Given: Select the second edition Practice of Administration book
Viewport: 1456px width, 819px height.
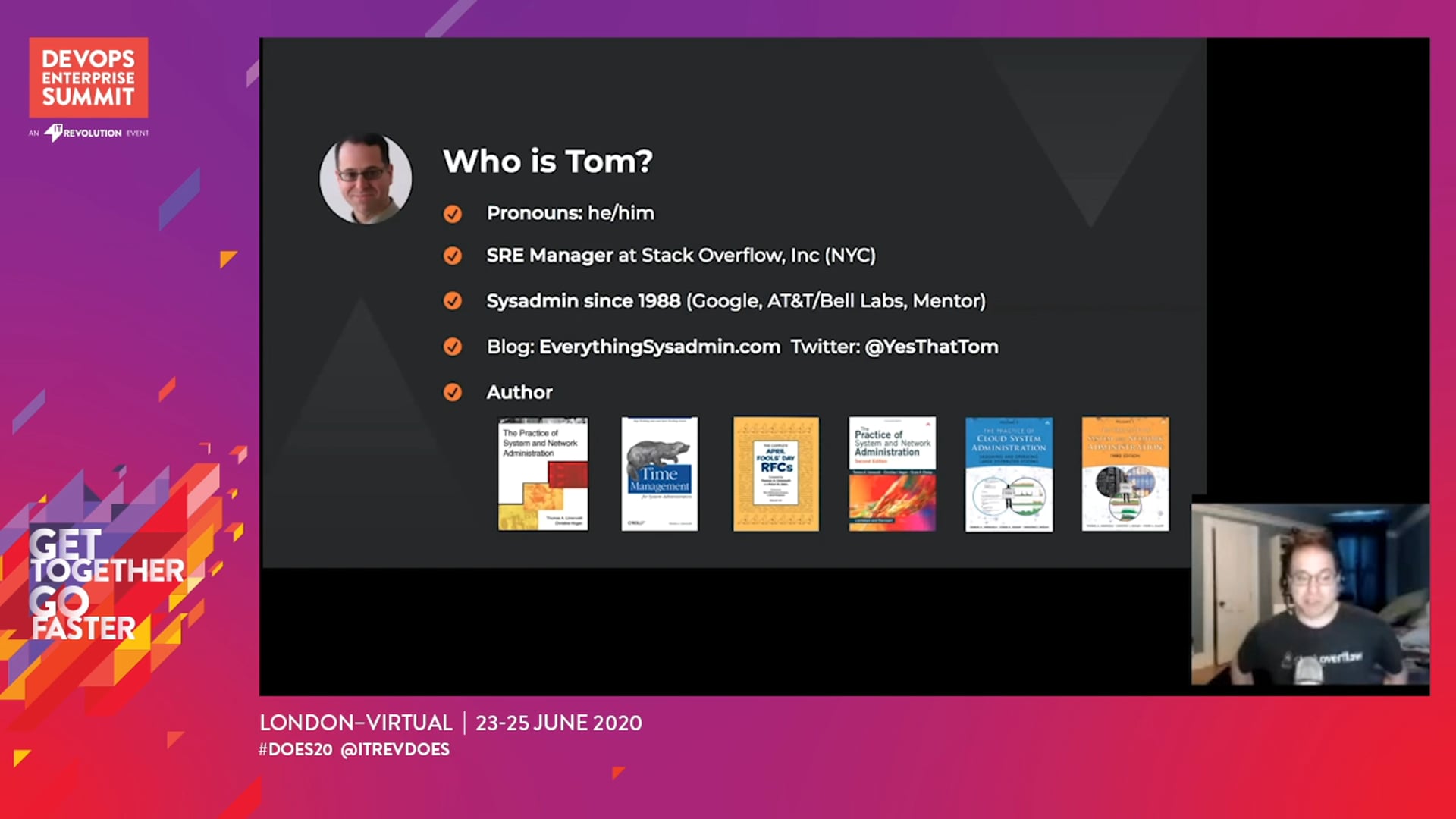Looking at the screenshot, I should pyautogui.click(x=893, y=474).
